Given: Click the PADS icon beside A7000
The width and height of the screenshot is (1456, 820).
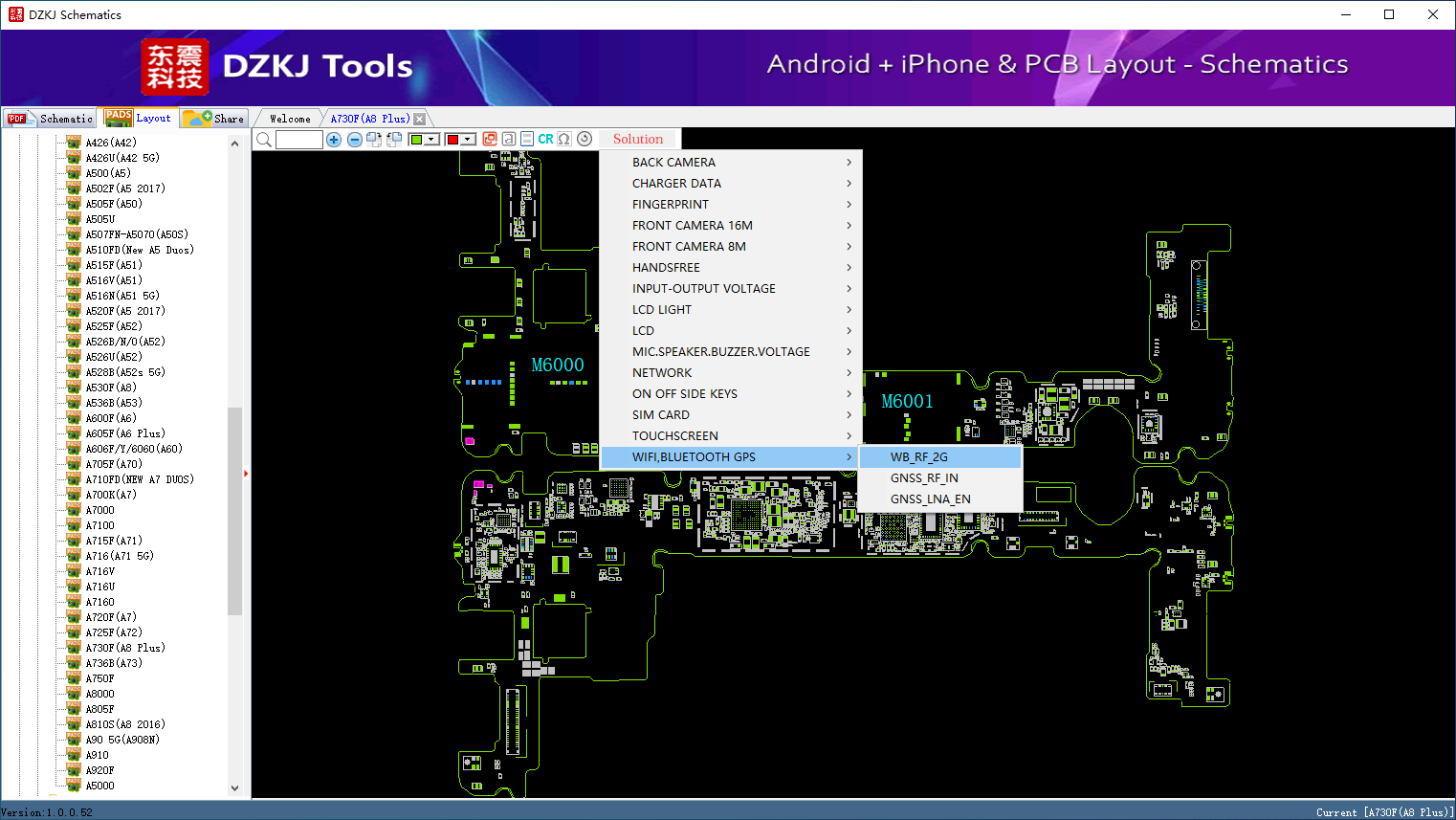Looking at the screenshot, I should 74,510.
